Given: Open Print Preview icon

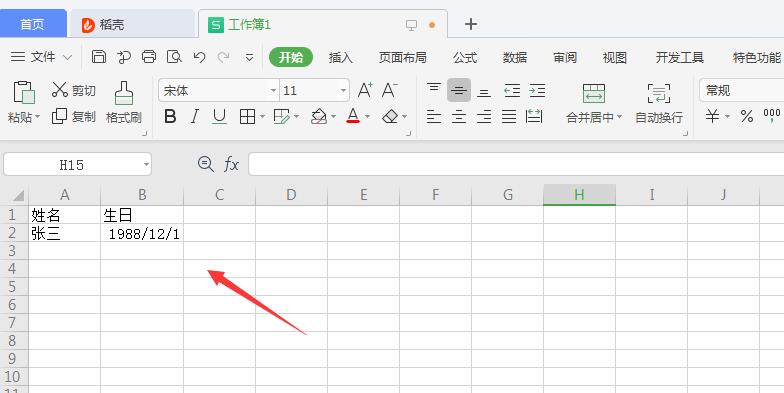Looking at the screenshot, I should (x=174, y=57).
